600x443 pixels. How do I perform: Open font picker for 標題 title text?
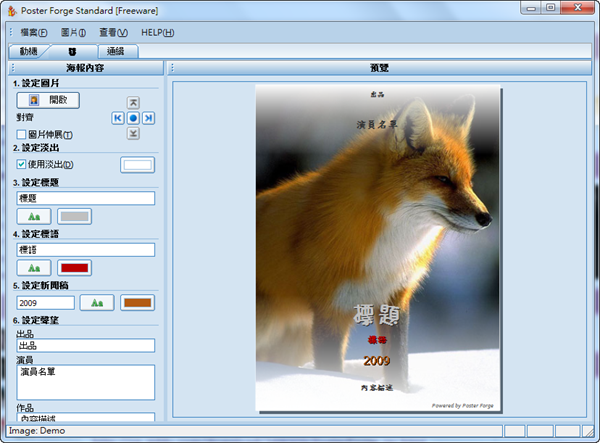34,216
